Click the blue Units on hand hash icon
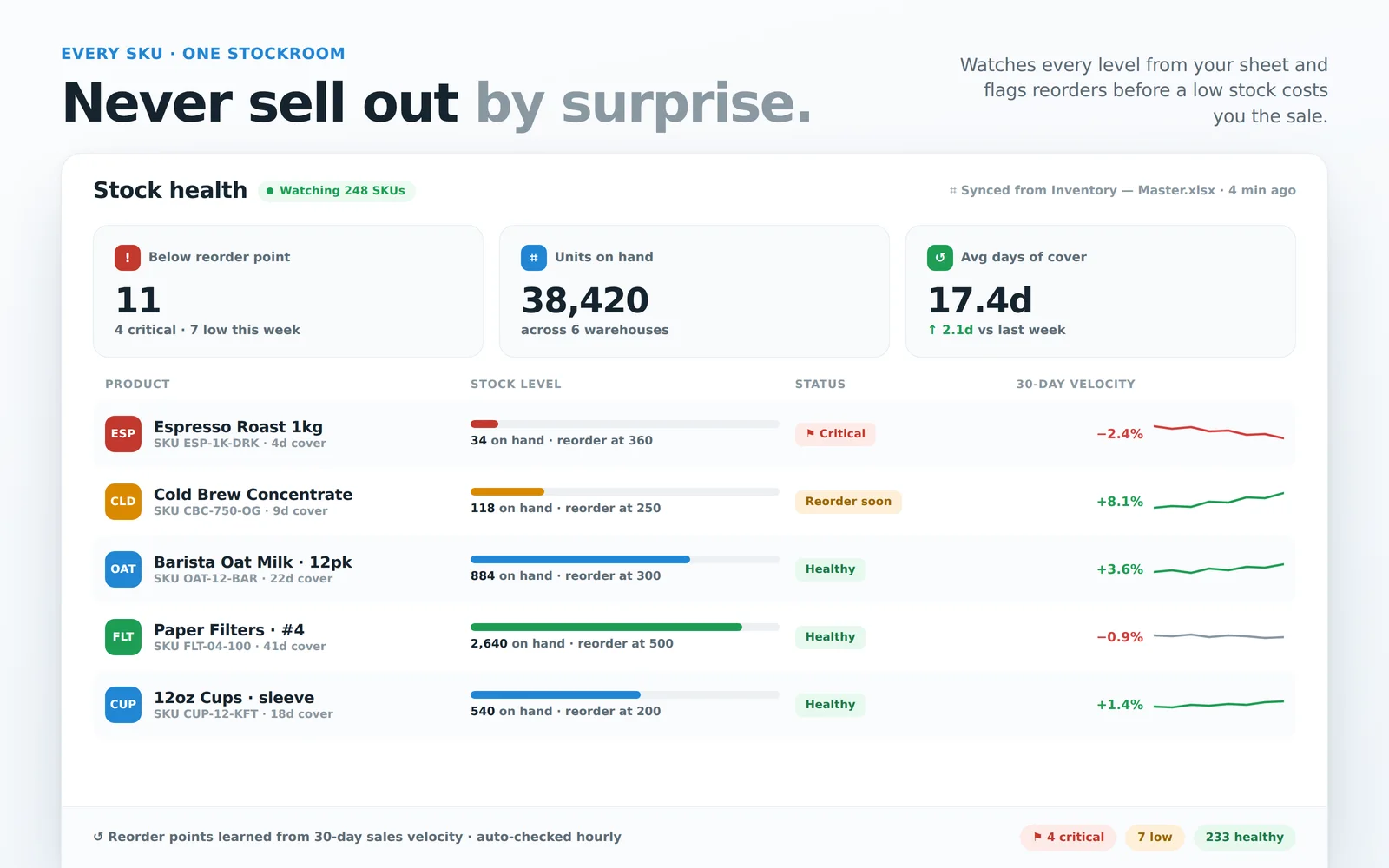 (534, 257)
